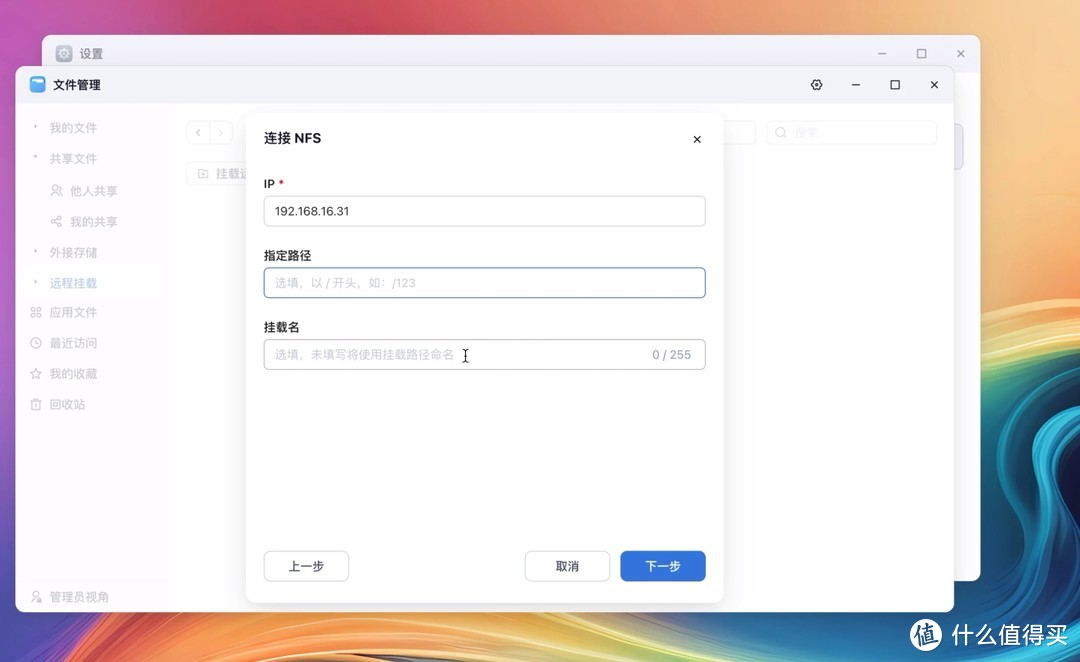Viewport: 1080px width, 662px height.
Task: Click the search box in file manager
Action: click(x=851, y=132)
